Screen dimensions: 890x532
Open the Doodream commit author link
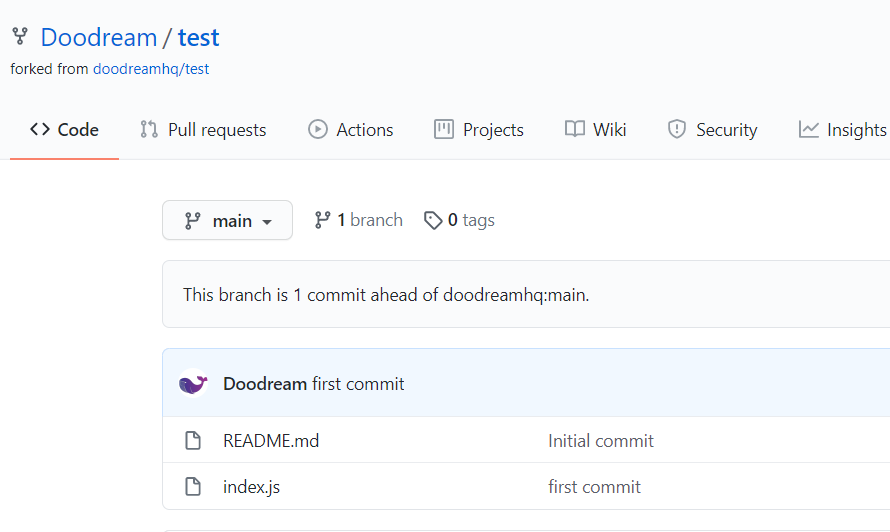pos(265,384)
